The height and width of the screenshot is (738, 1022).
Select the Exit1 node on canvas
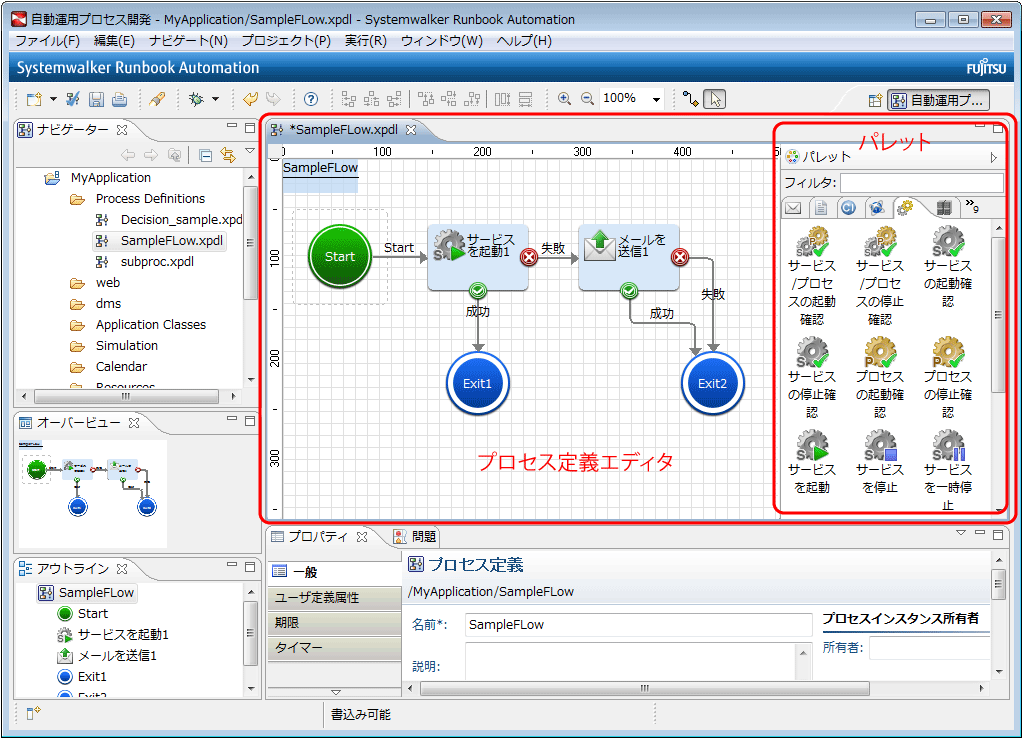pos(478,383)
